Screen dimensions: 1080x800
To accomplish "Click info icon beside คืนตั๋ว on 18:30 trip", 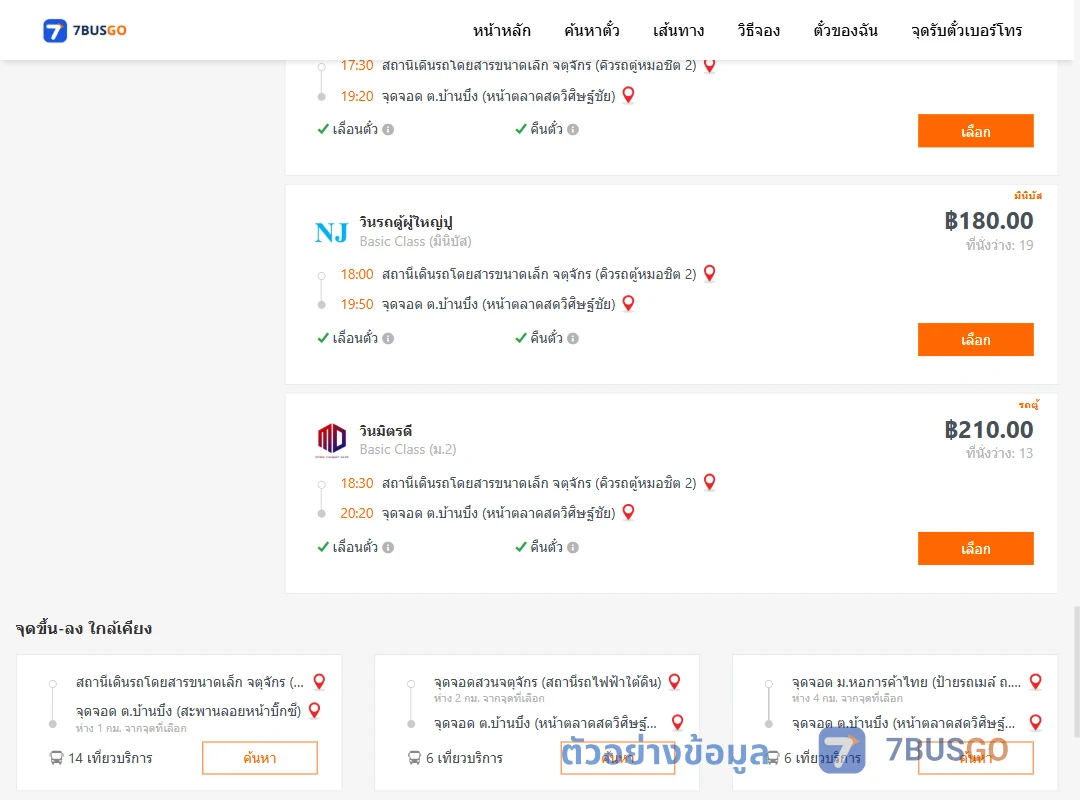I will (573, 547).
